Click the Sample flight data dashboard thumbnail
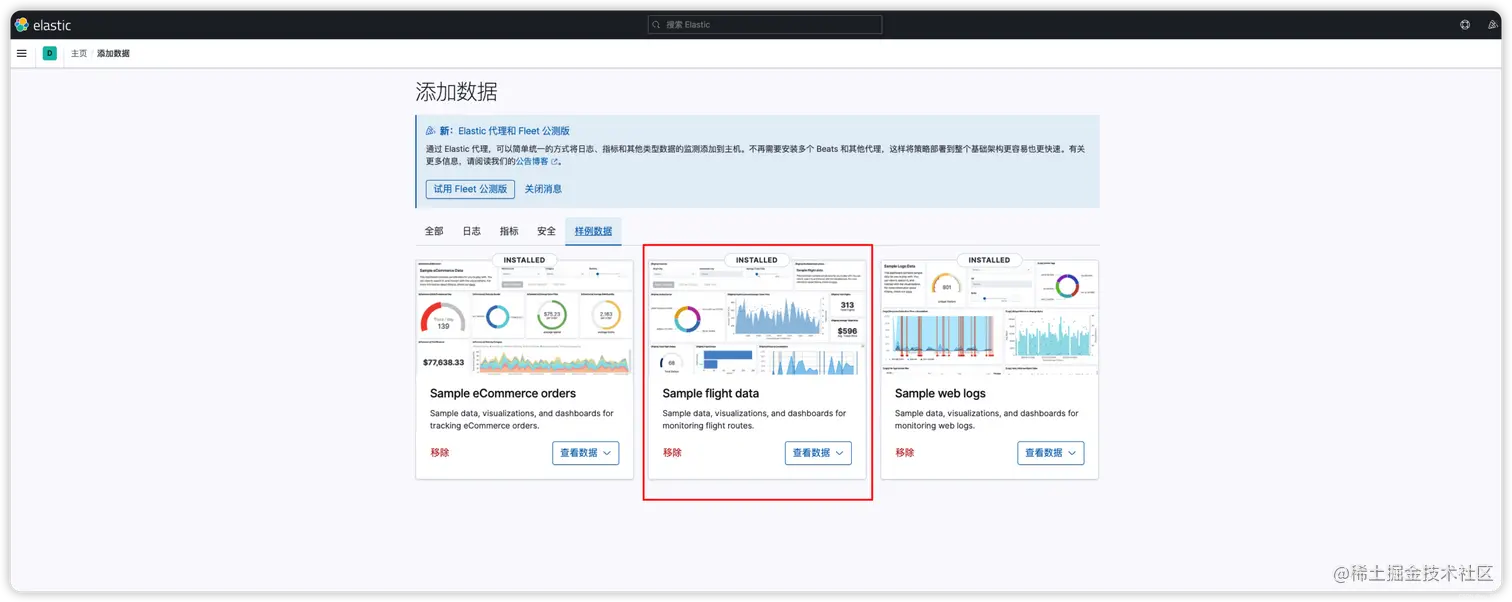 757,319
